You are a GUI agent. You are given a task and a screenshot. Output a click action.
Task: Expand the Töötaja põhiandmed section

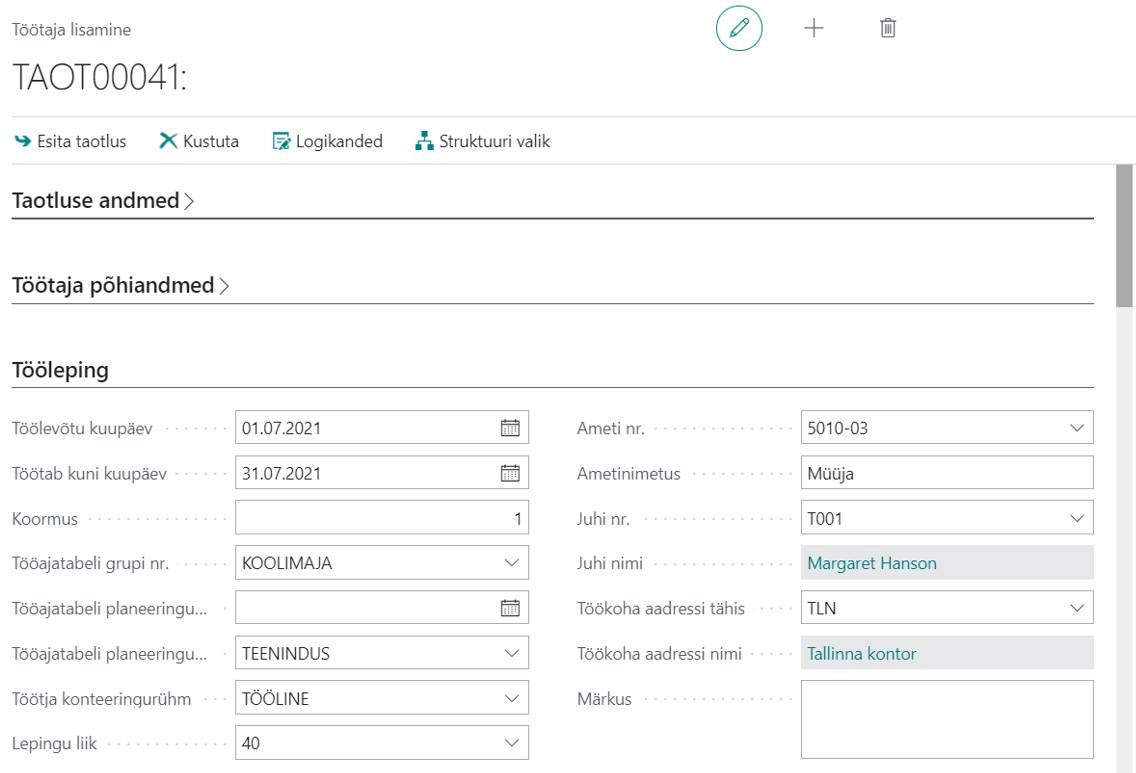click(x=120, y=285)
